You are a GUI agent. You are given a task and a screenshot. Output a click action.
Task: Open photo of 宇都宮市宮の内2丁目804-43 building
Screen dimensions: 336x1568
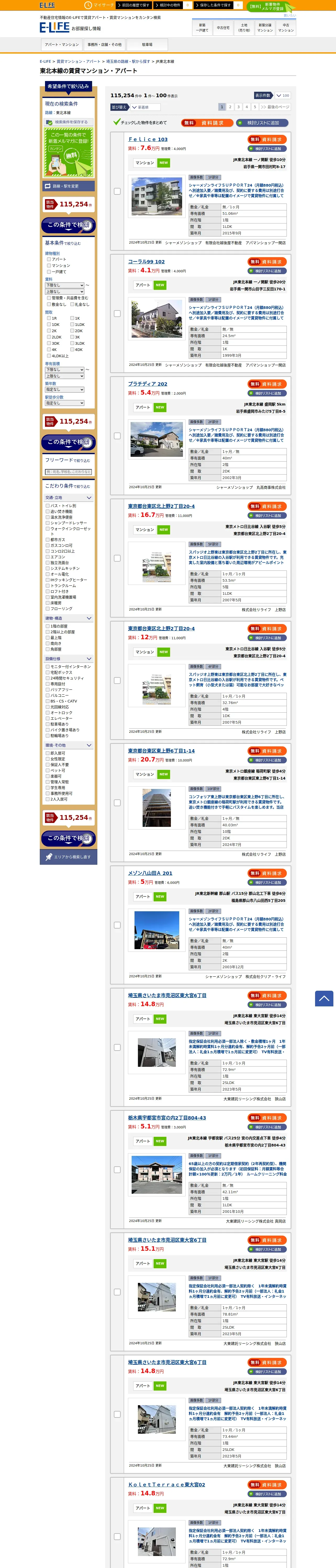click(157, 1175)
